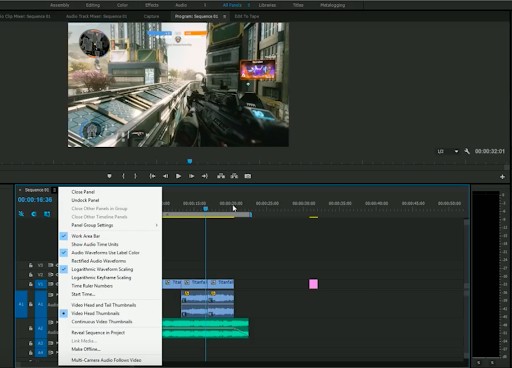Toggle sync lock for track V3

pyautogui.click(x=51, y=265)
